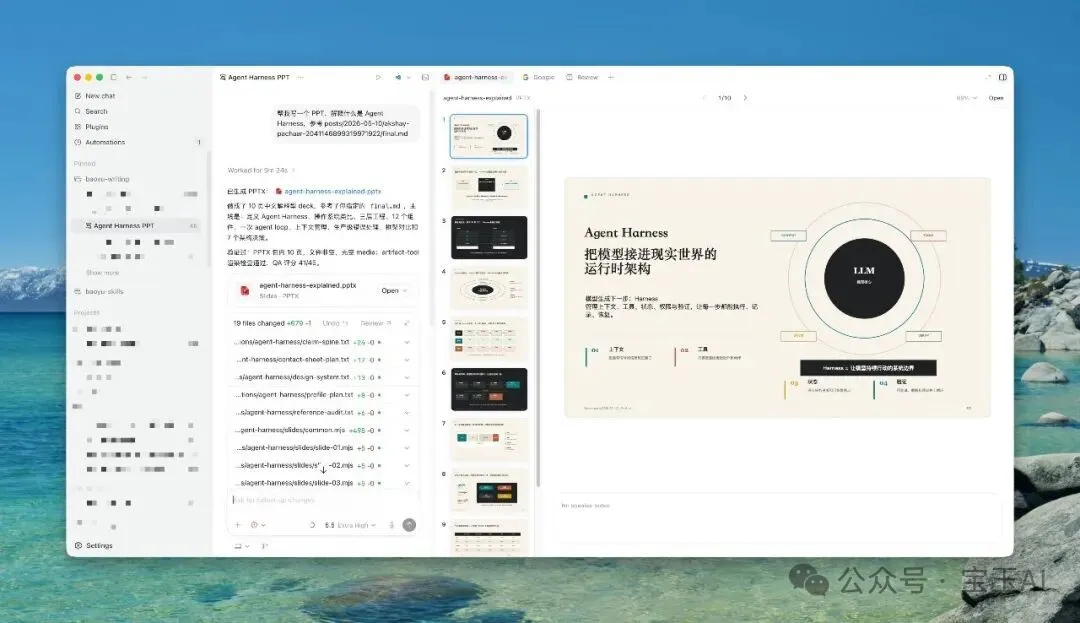The height and width of the screenshot is (623, 1080).
Task: Click the speaker notes area
Action: [780, 520]
